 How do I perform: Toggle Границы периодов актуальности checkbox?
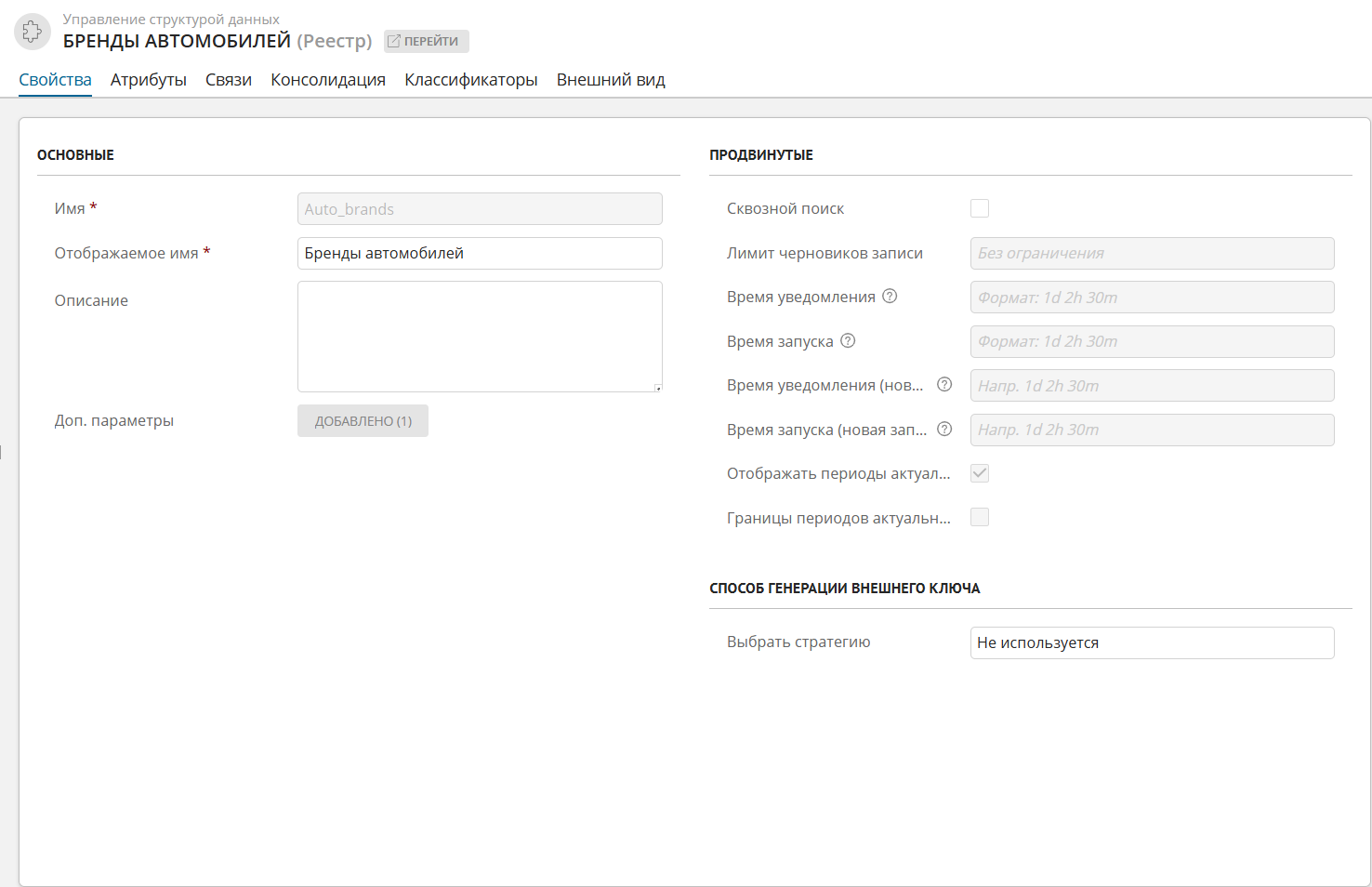point(980,518)
